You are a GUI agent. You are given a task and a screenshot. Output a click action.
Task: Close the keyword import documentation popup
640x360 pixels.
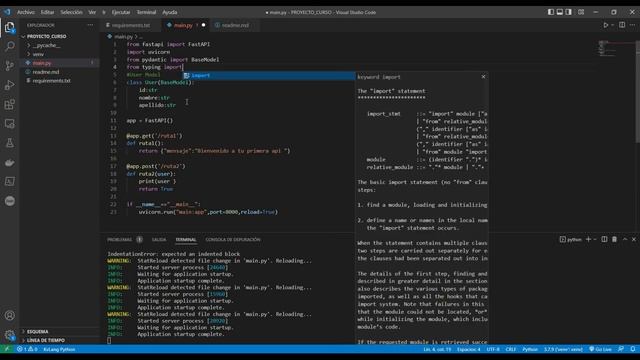tap(483, 77)
